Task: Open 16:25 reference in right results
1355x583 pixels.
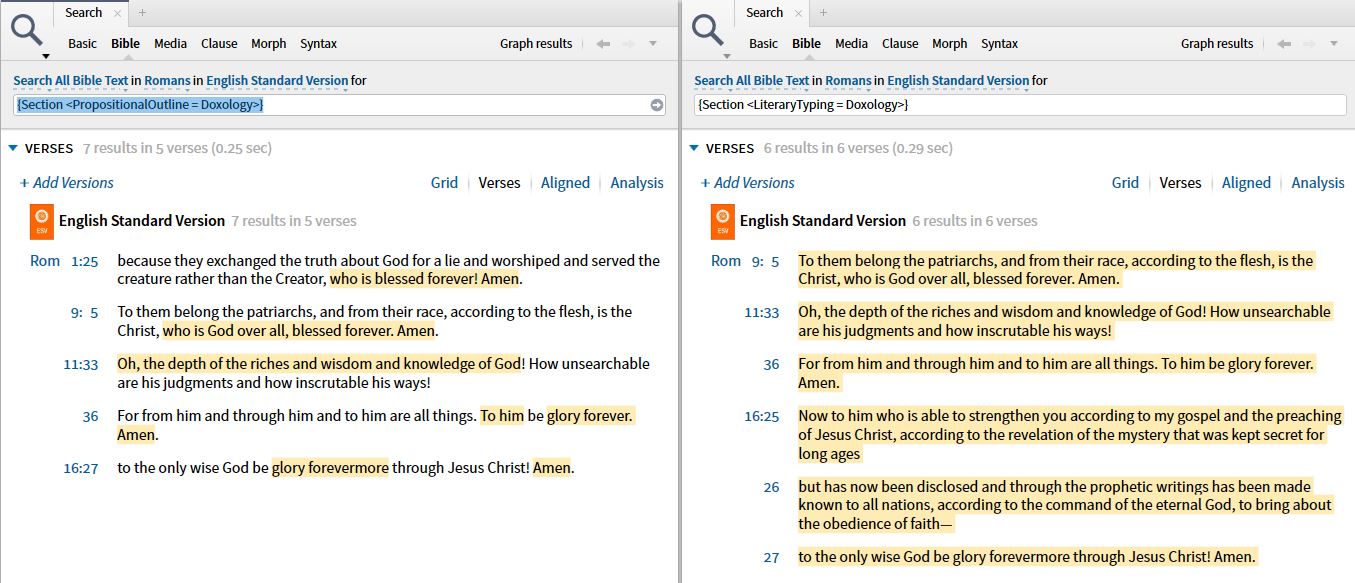Action: click(762, 416)
